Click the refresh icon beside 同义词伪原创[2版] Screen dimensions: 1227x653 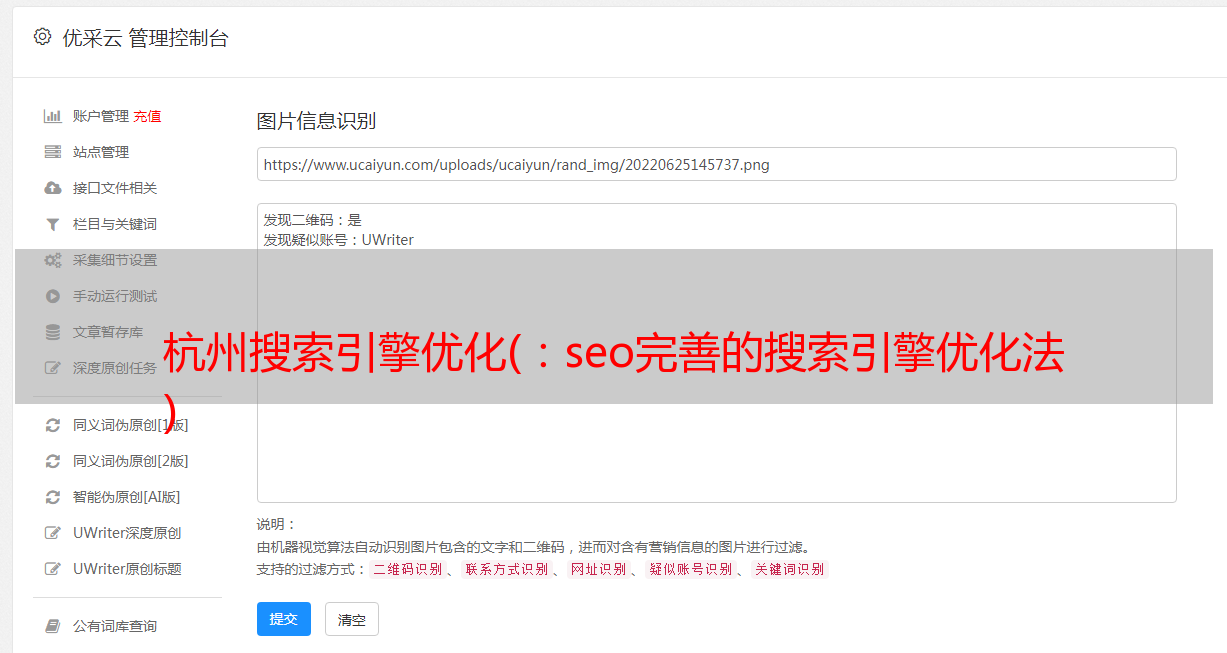(53, 461)
